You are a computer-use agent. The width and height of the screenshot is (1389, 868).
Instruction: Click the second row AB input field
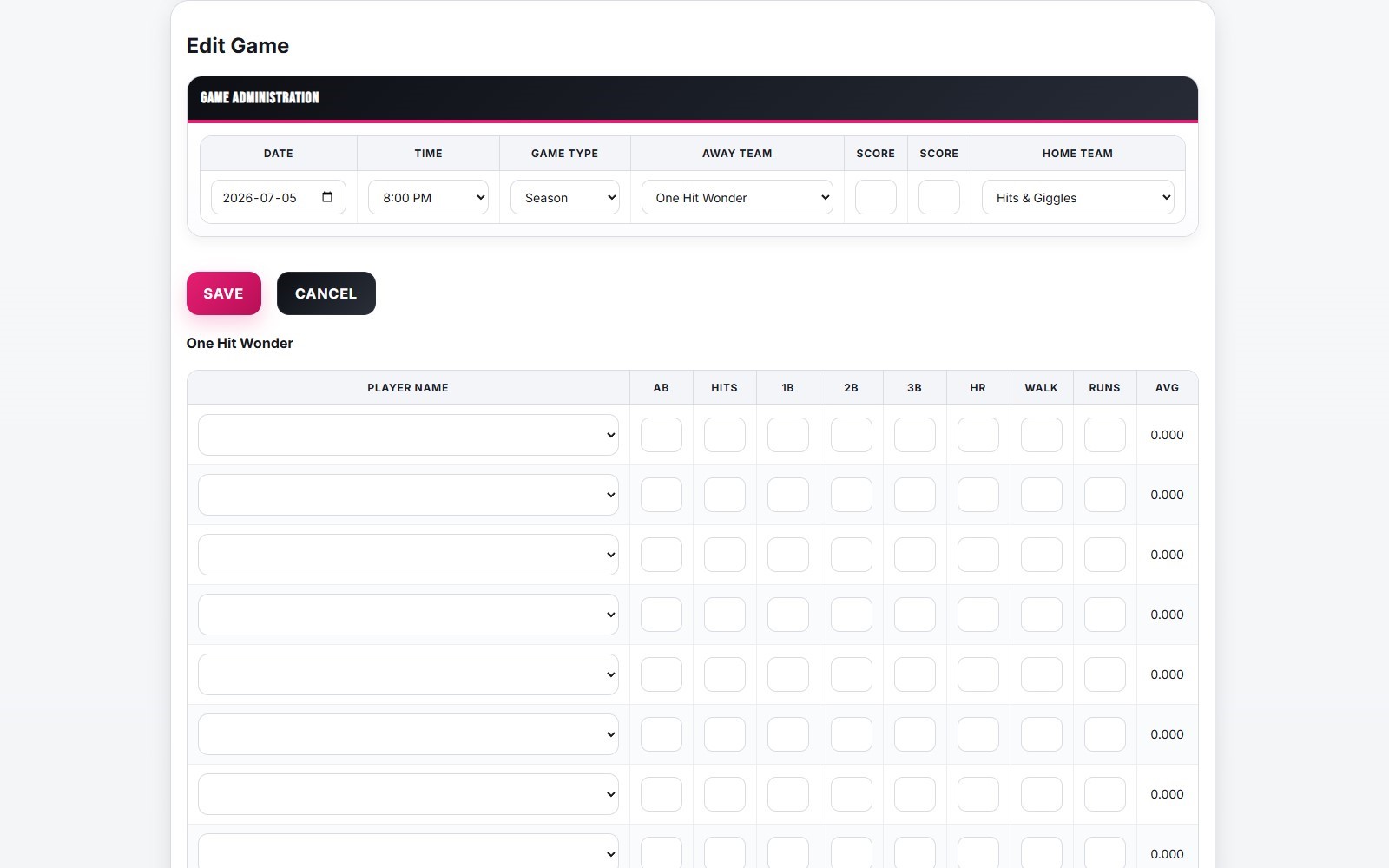(662, 495)
